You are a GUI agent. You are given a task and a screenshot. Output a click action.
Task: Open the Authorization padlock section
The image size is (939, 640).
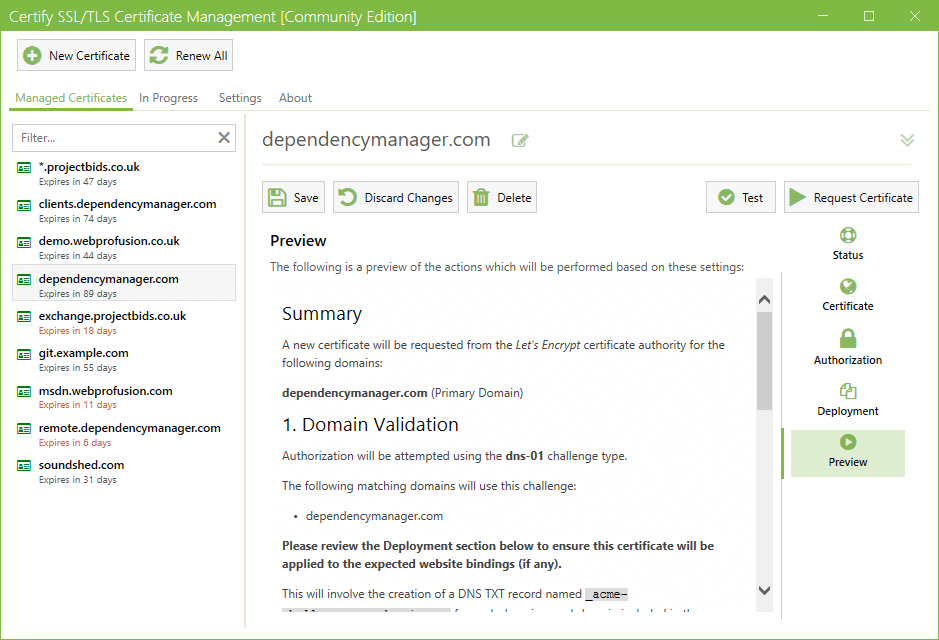click(848, 340)
